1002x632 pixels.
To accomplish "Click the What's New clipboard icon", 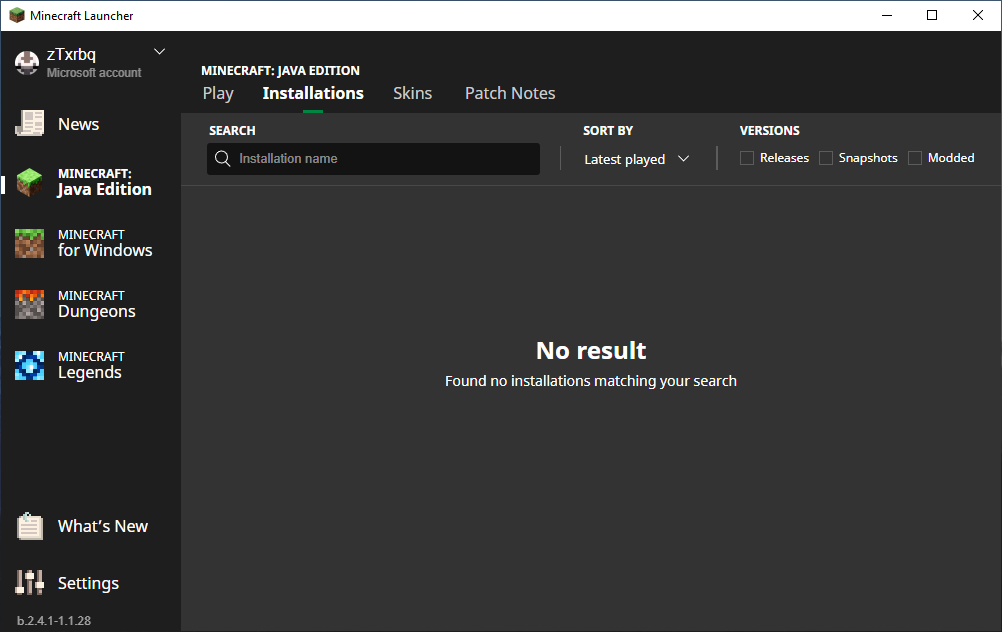I will point(29,526).
